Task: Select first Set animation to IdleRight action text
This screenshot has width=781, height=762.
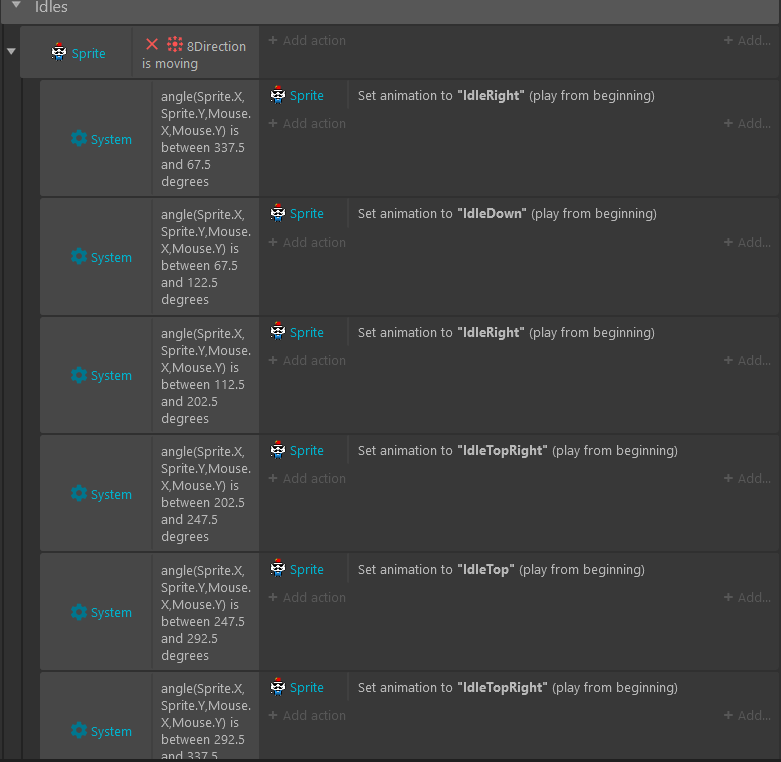Action: pos(506,95)
